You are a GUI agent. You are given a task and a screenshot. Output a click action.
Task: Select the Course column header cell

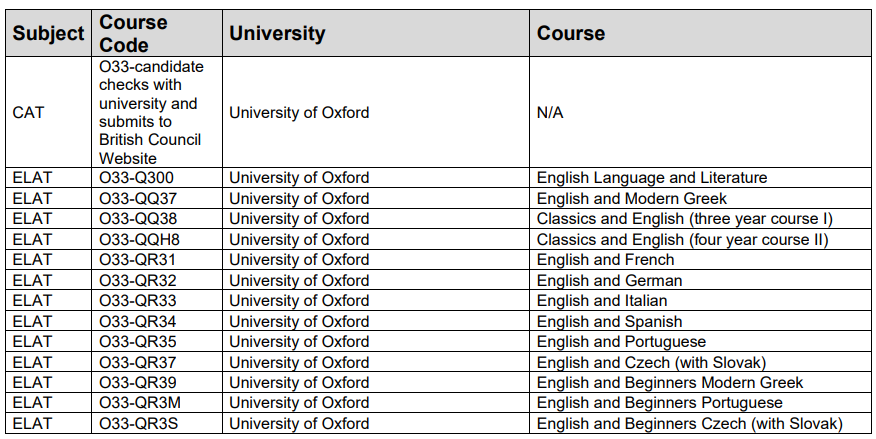700,33
